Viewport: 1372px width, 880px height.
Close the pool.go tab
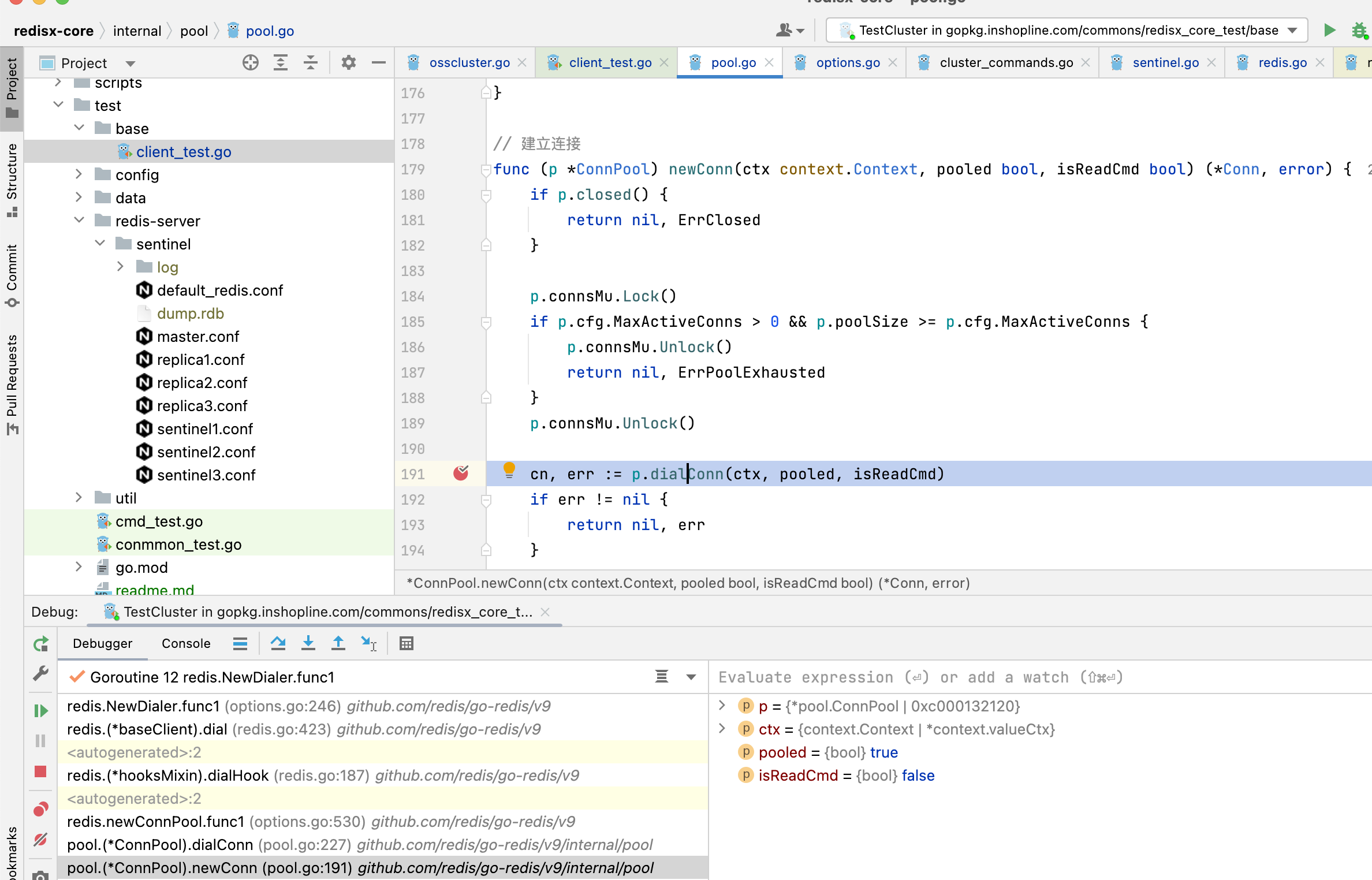click(769, 62)
